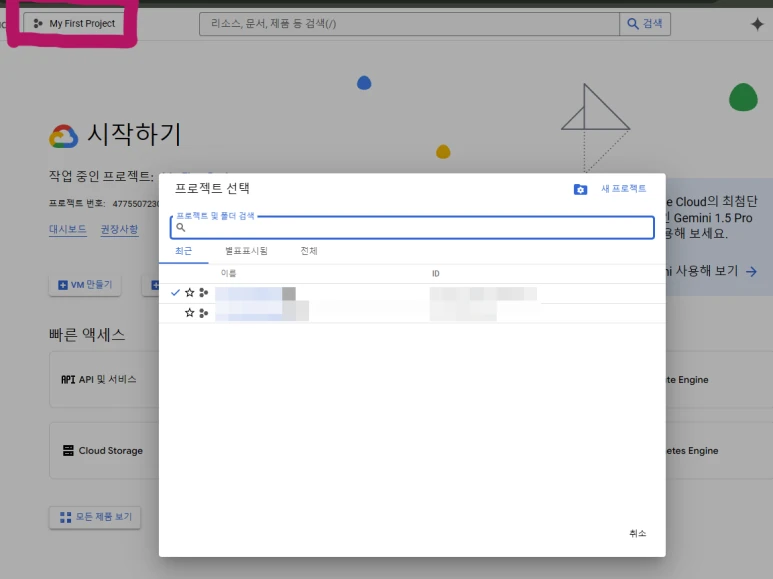This screenshot has width=773, height=579.
Task: Open the Gemini sparkle icon
Action: 757,24
